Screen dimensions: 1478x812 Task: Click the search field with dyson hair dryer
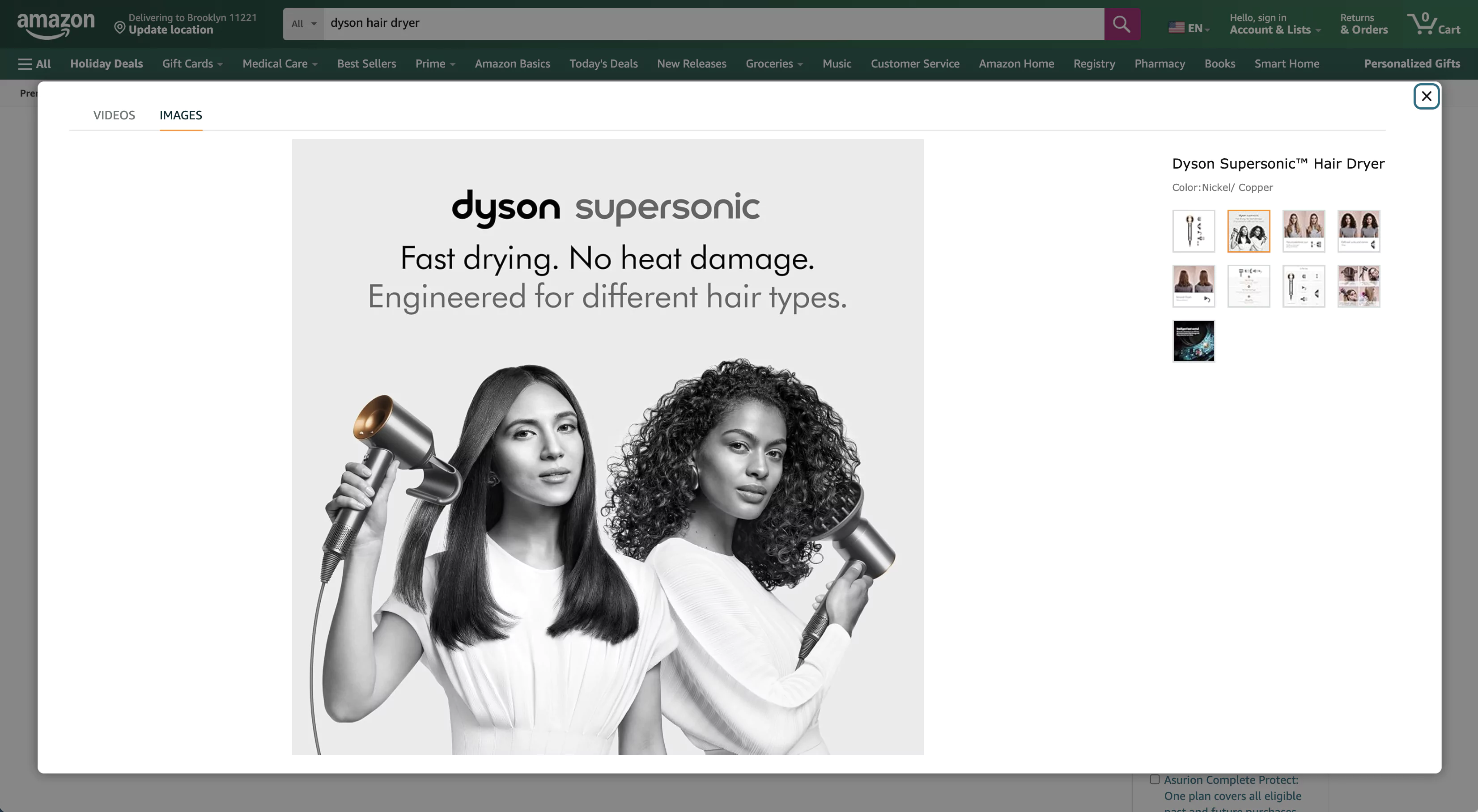coord(714,24)
